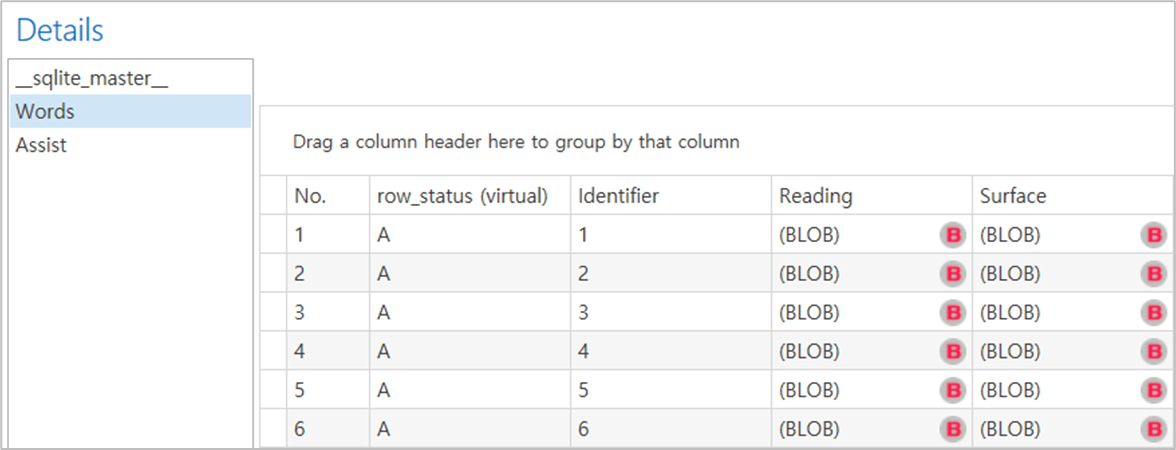
Task: Open the Assist table
Action: tap(41, 145)
